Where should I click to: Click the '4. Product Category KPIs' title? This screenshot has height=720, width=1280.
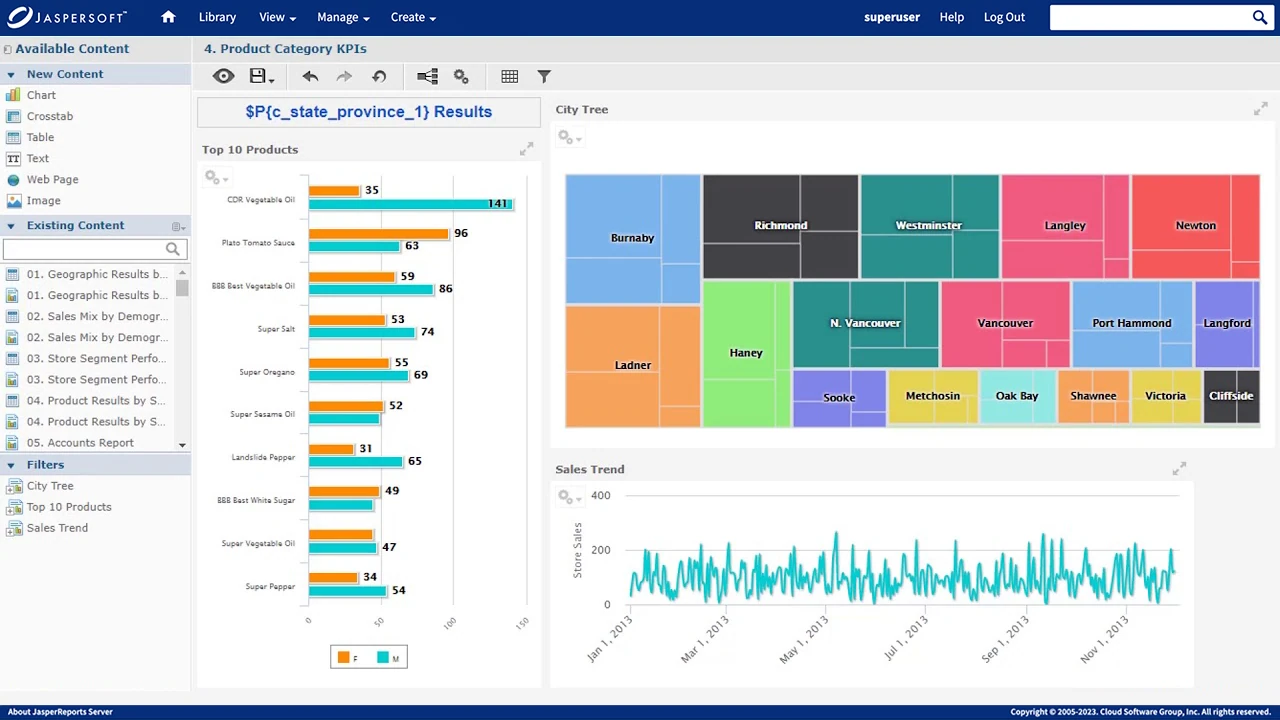(285, 48)
